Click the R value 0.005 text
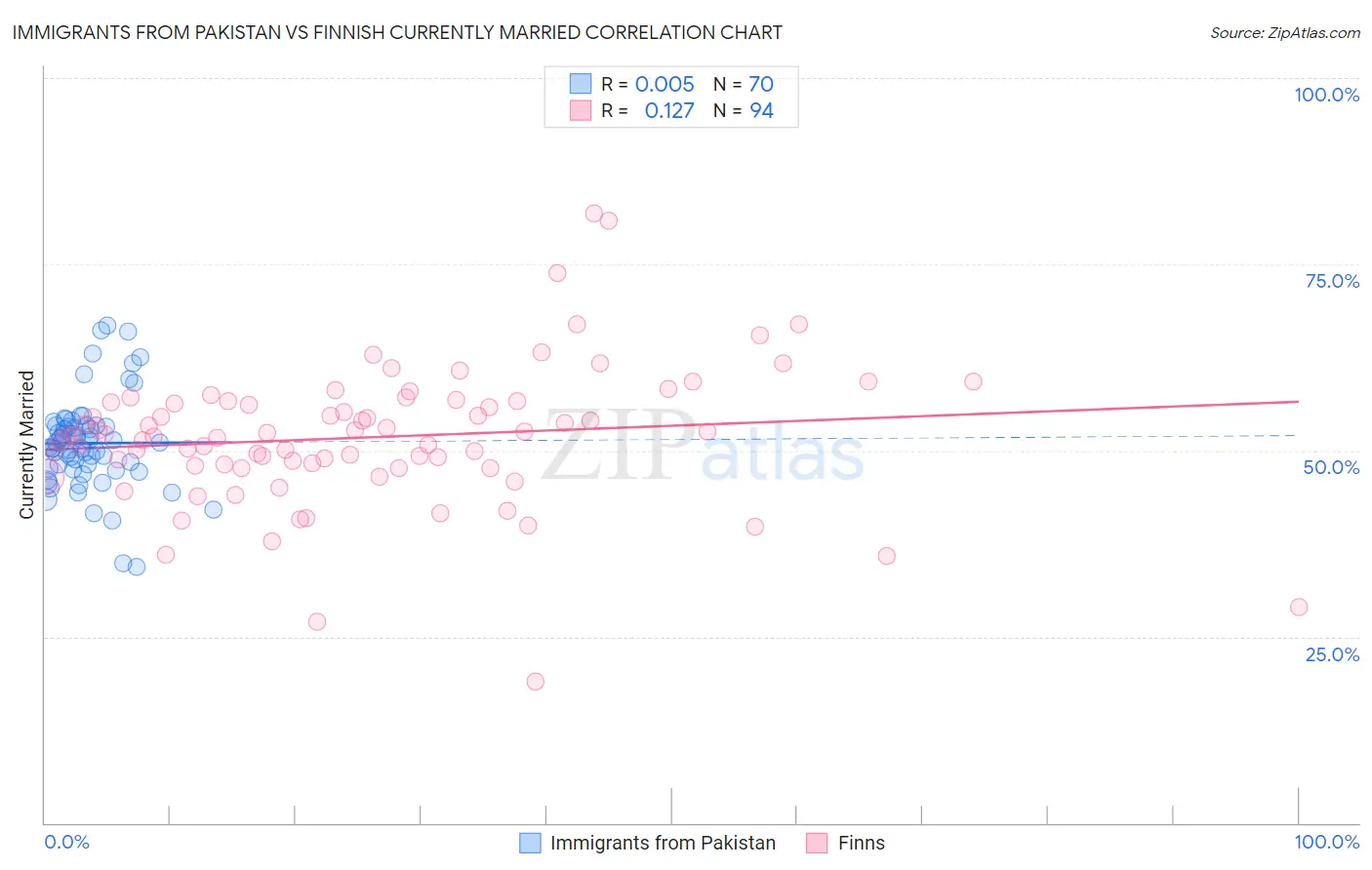This screenshot has height=870, width=1372. (x=665, y=84)
